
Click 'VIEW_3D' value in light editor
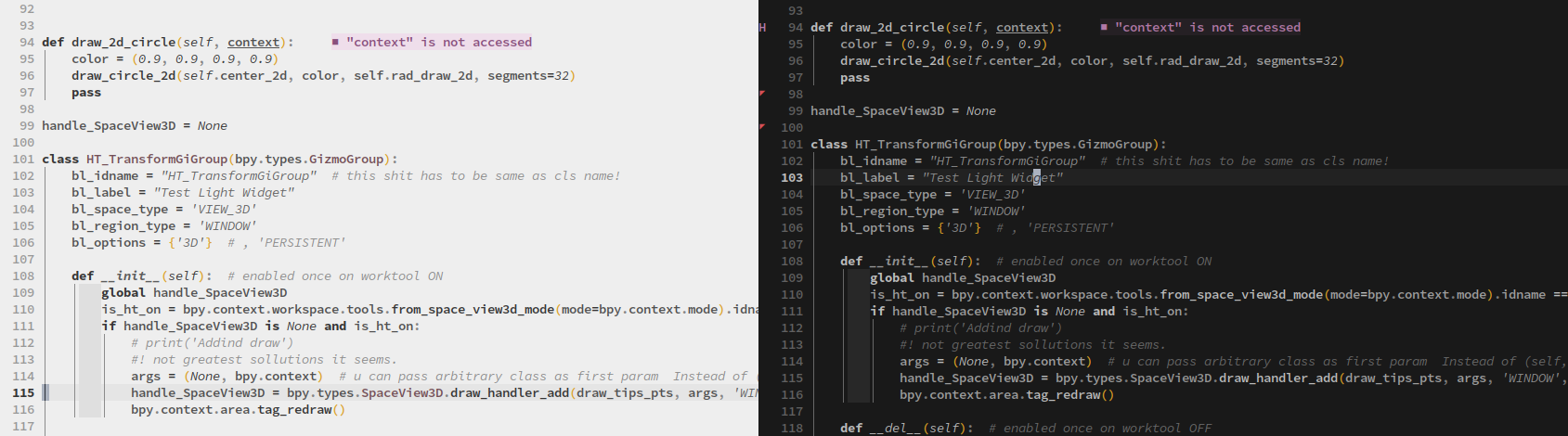224,210
